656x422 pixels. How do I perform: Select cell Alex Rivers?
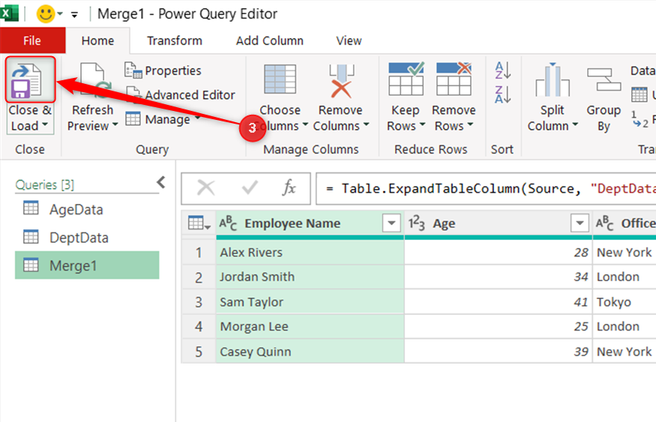tap(310, 252)
